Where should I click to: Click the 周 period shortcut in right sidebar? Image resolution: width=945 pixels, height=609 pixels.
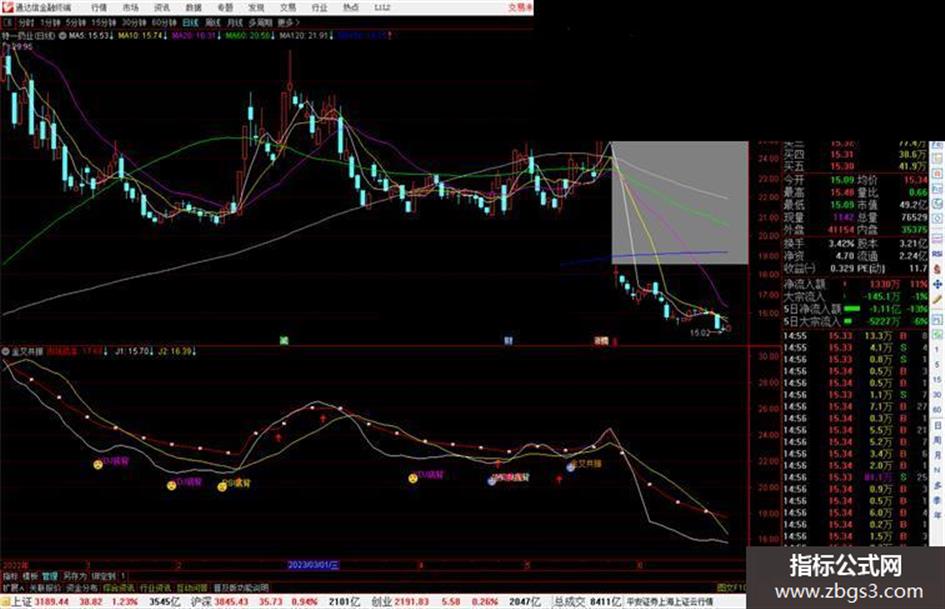click(x=937, y=440)
